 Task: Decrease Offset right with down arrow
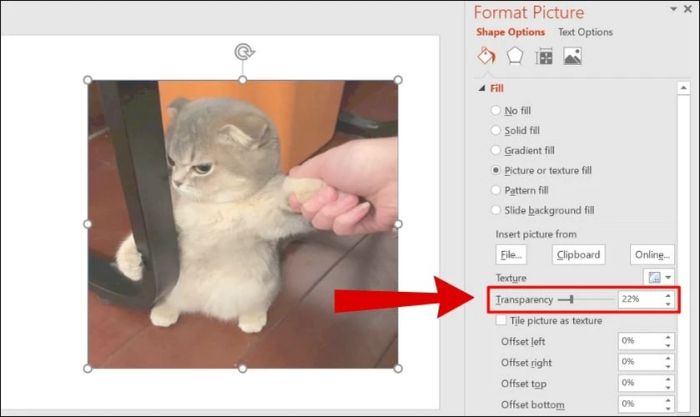pos(668,367)
